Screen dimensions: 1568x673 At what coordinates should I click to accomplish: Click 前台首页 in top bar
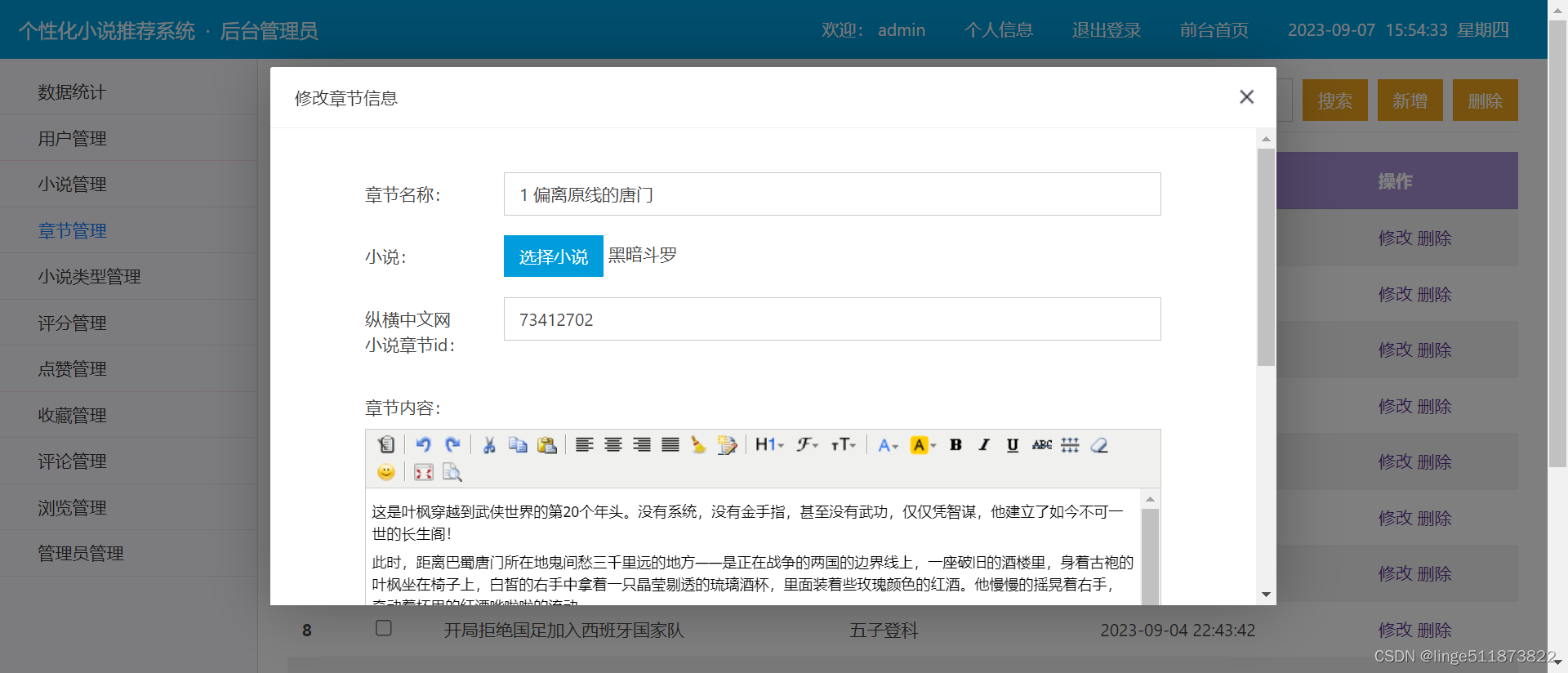(1214, 30)
